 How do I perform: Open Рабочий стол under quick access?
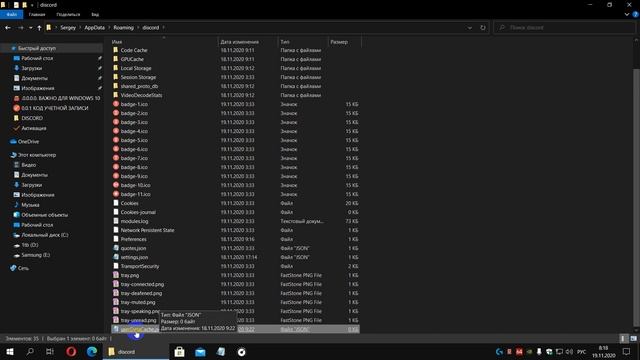[x=37, y=58]
